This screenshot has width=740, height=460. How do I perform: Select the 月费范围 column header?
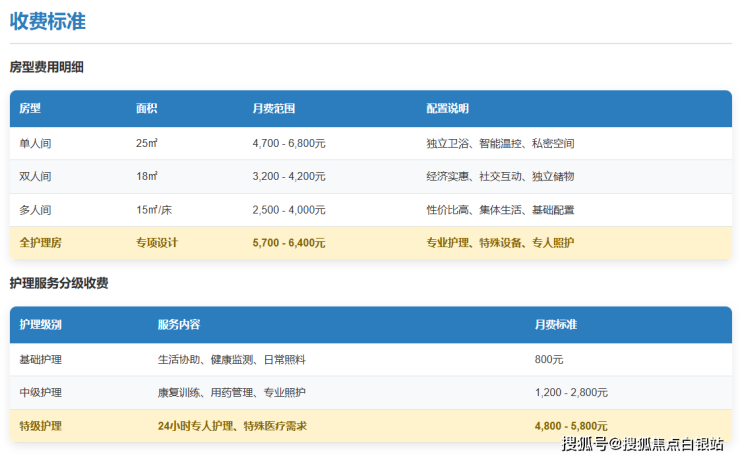(x=273, y=108)
